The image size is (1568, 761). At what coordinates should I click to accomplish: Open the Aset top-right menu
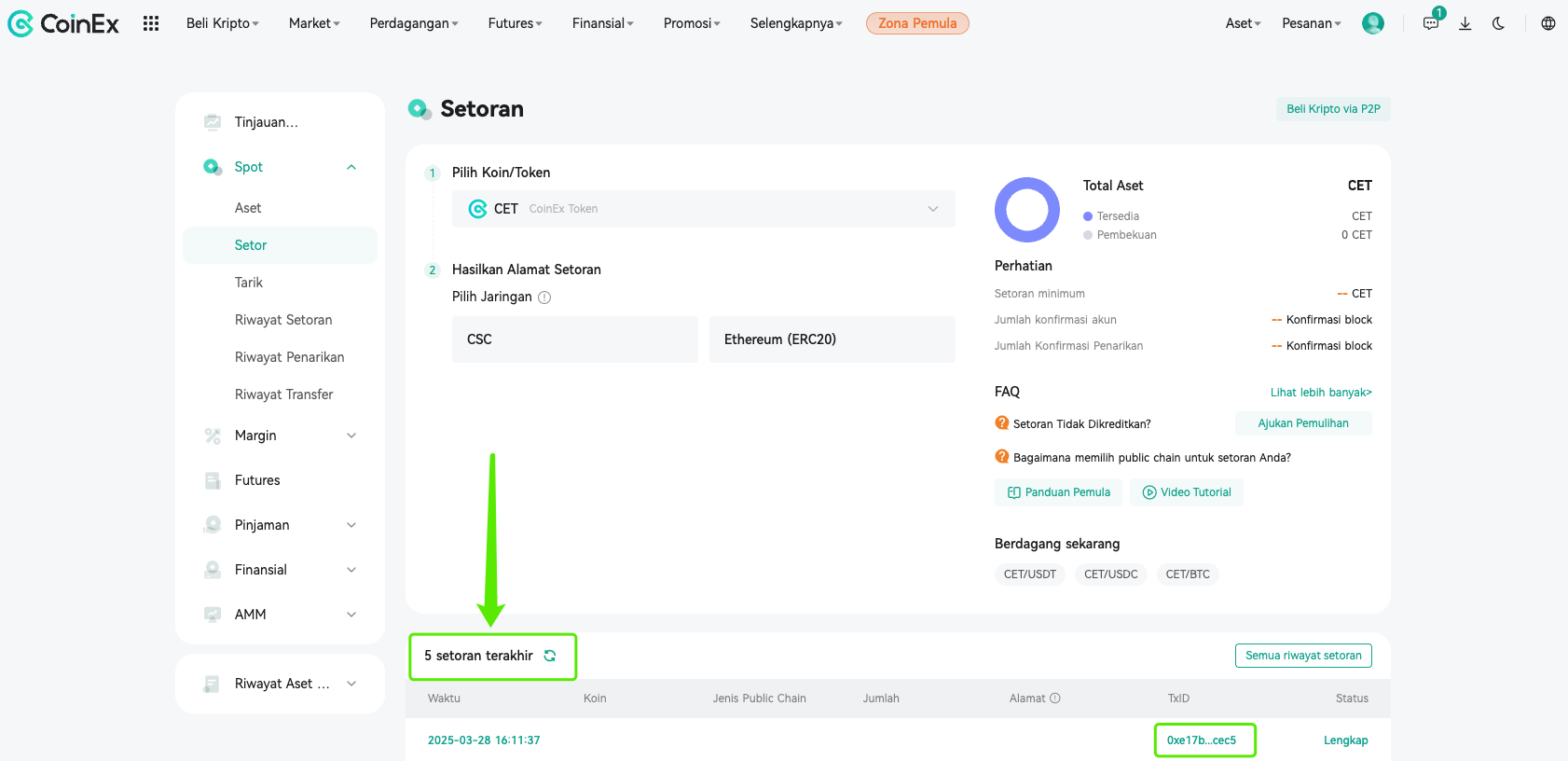pyautogui.click(x=1243, y=23)
